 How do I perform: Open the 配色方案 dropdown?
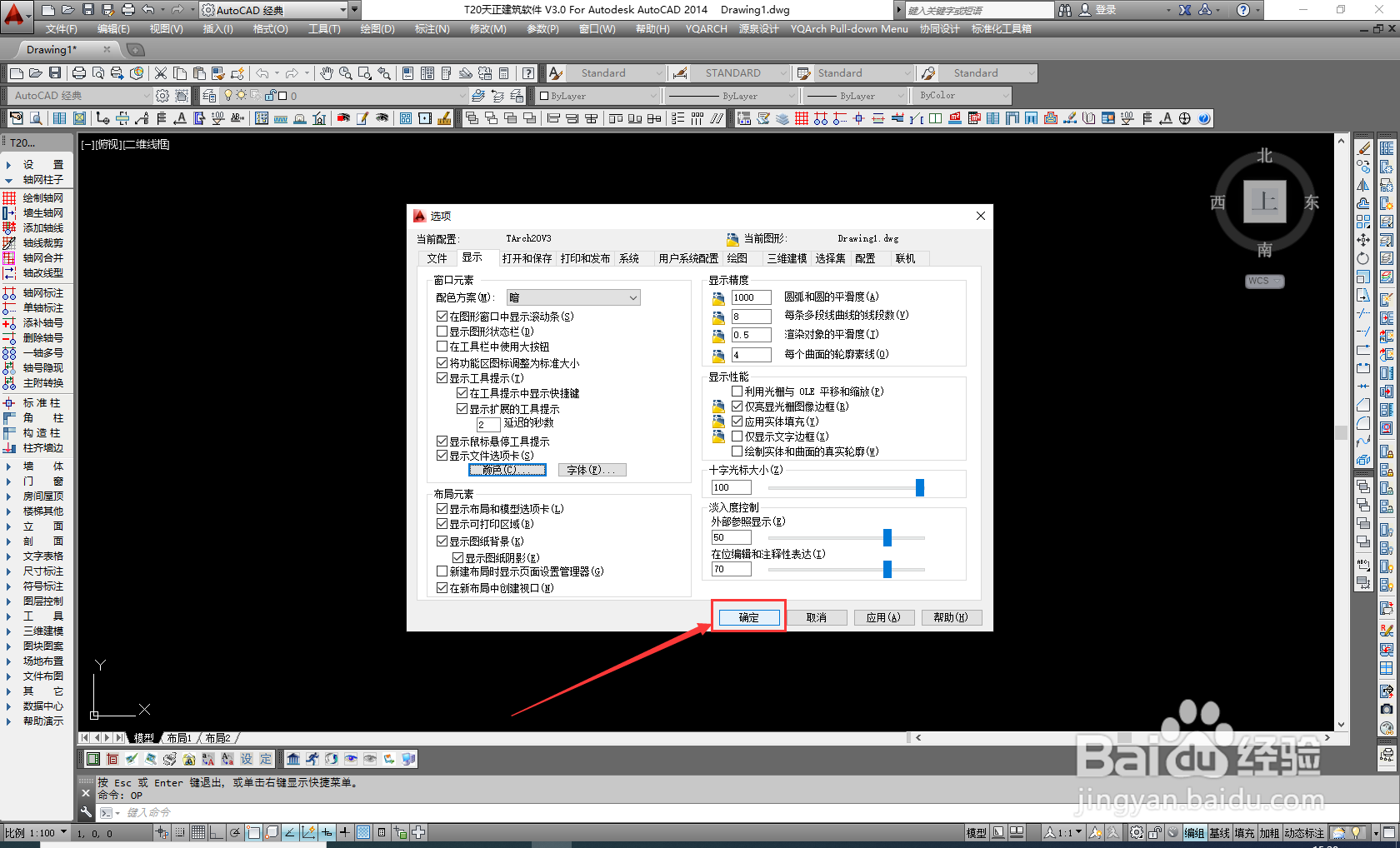(x=573, y=297)
